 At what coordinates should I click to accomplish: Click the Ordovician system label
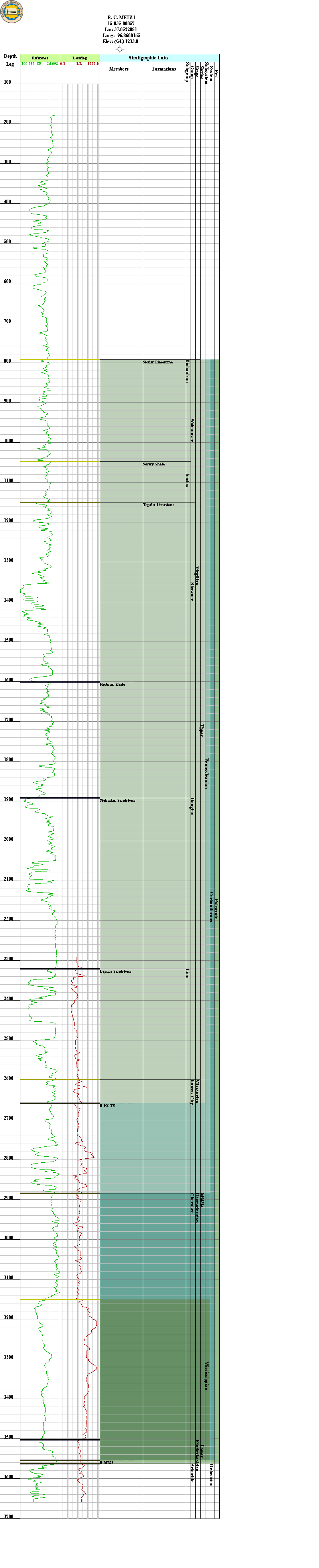click(x=211, y=1475)
